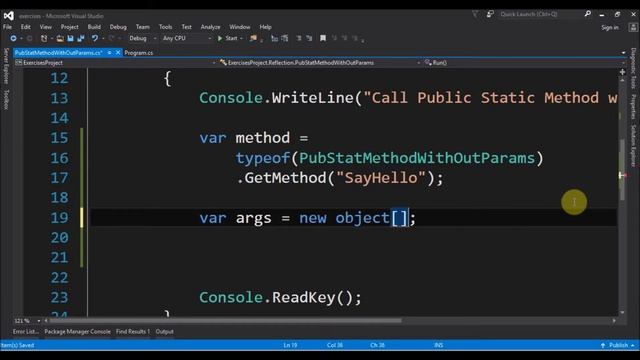Image resolution: width=640 pixels, height=360 pixels.
Task: Expand the Toolbox side tab
Action: [x=6, y=100]
